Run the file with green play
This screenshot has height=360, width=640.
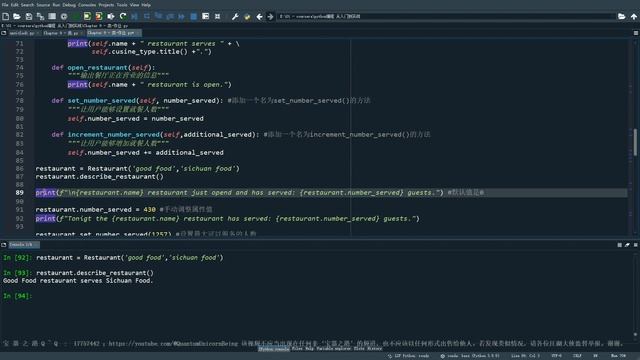pos(76,16)
